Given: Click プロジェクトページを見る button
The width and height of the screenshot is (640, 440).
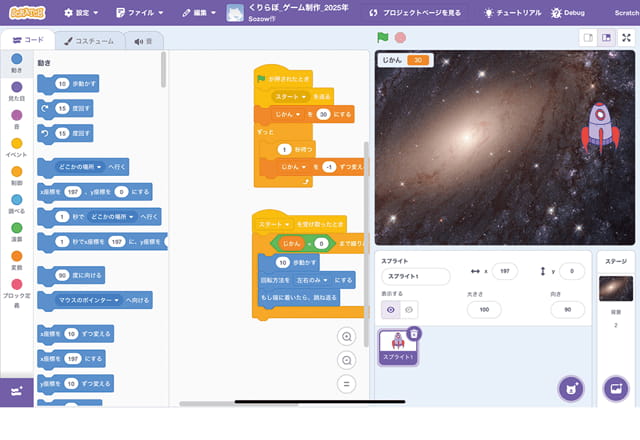Looking at the screenshot, I should point(415,13).
